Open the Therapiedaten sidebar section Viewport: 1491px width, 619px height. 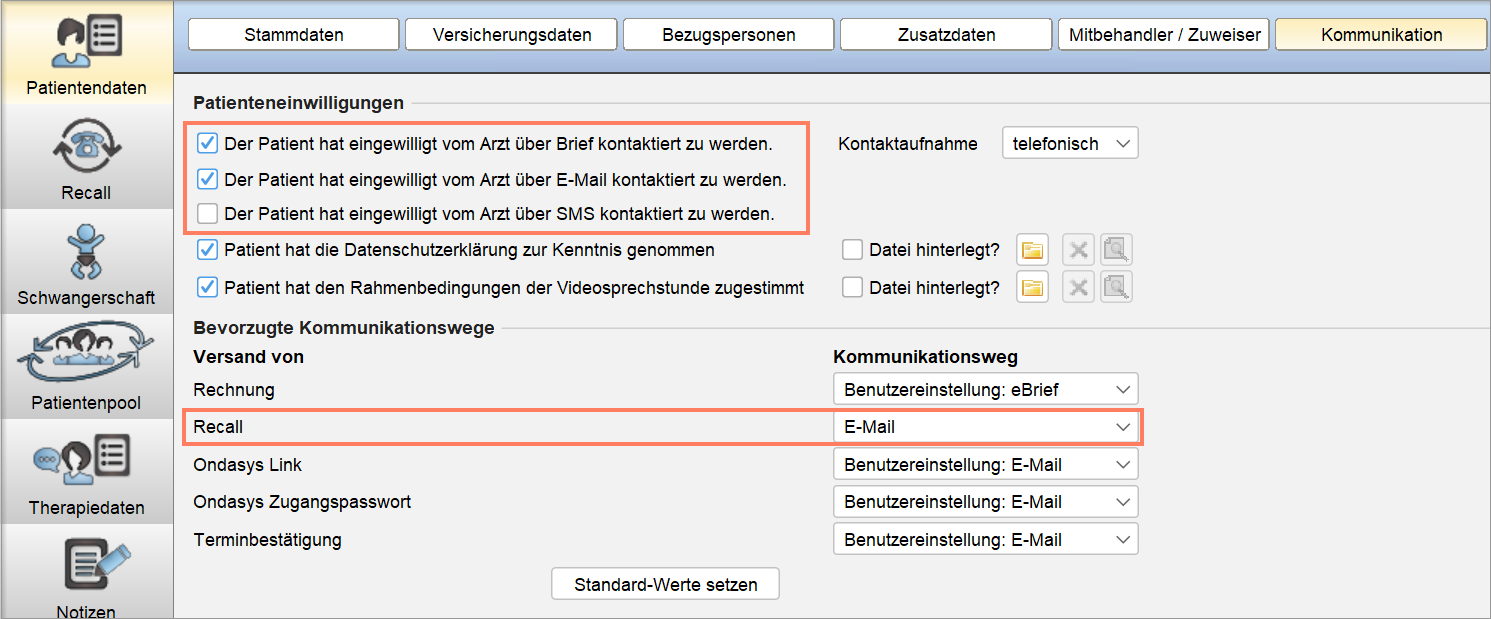pos(86,472)
